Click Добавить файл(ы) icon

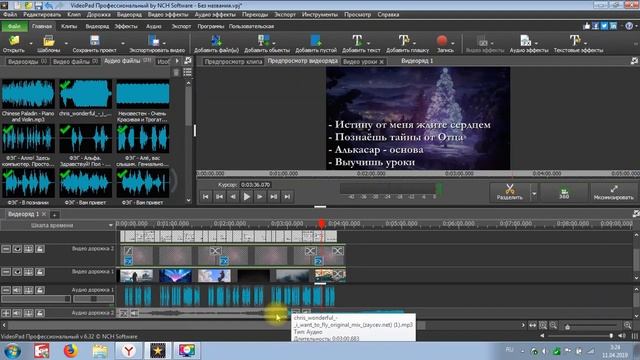pos(216,40)
